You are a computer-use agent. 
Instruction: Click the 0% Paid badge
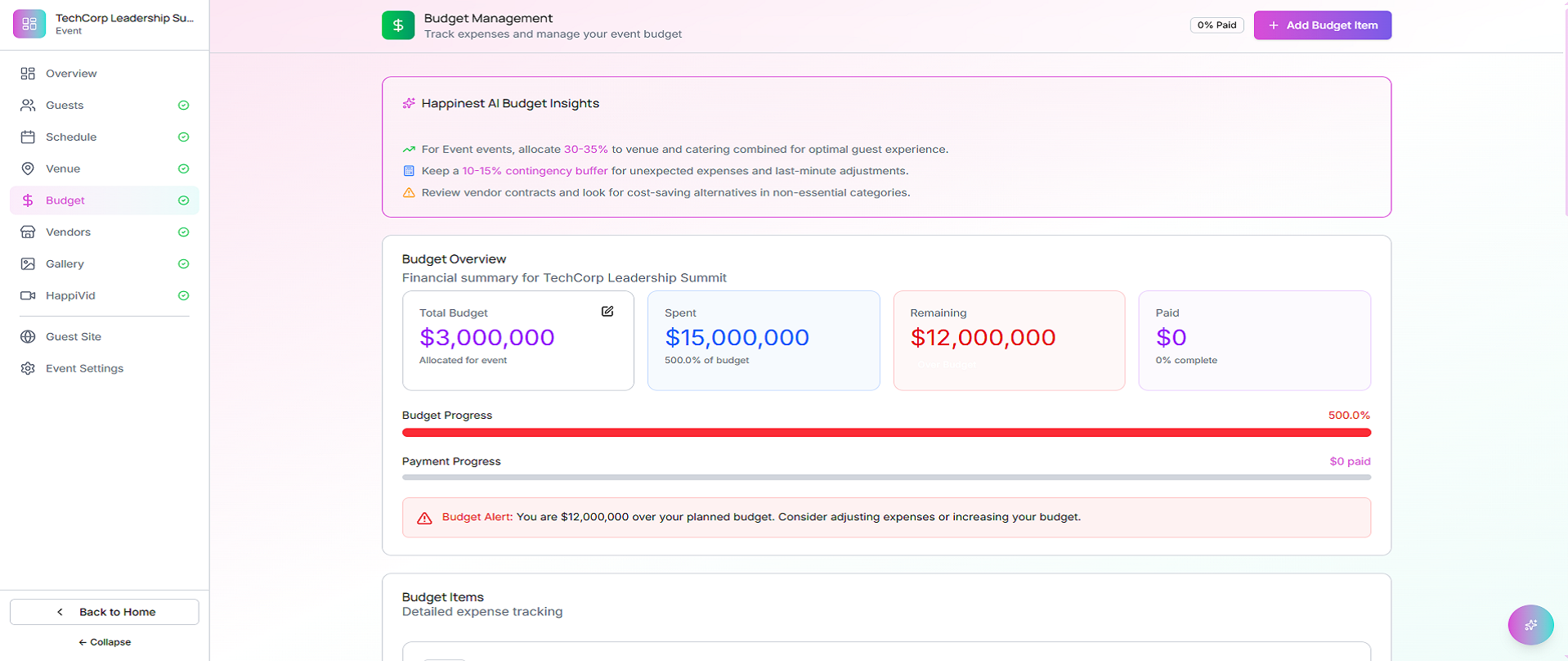[1216, 25]
